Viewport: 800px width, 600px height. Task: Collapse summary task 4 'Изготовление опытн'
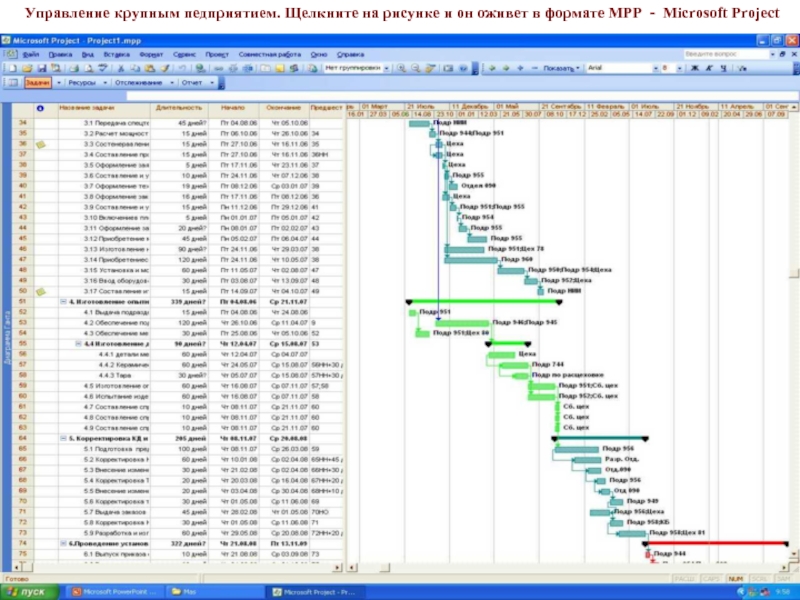point(63,302)
